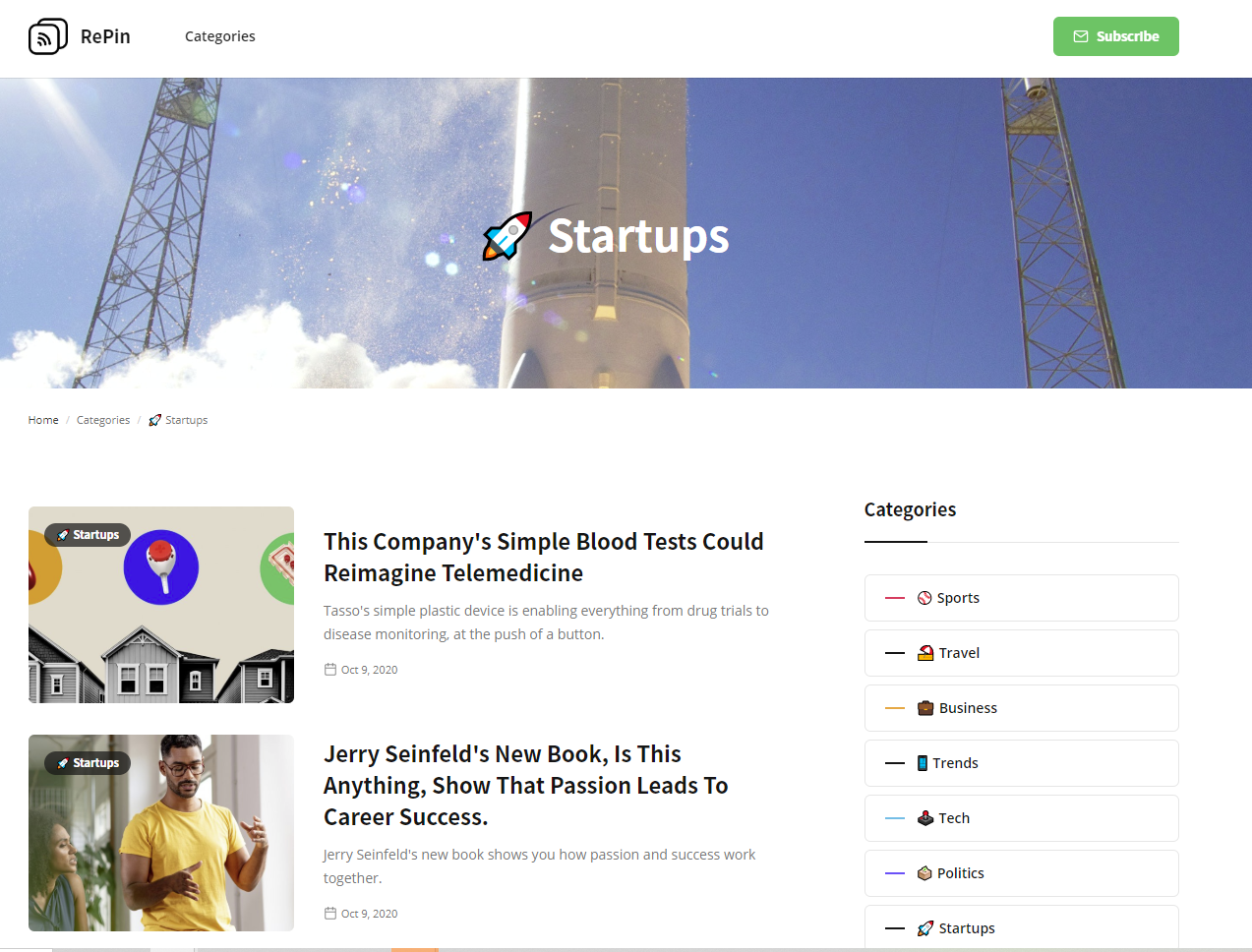Click the rocket icon in the breadcrumb

pyautogui.click(x=154, y=420)
